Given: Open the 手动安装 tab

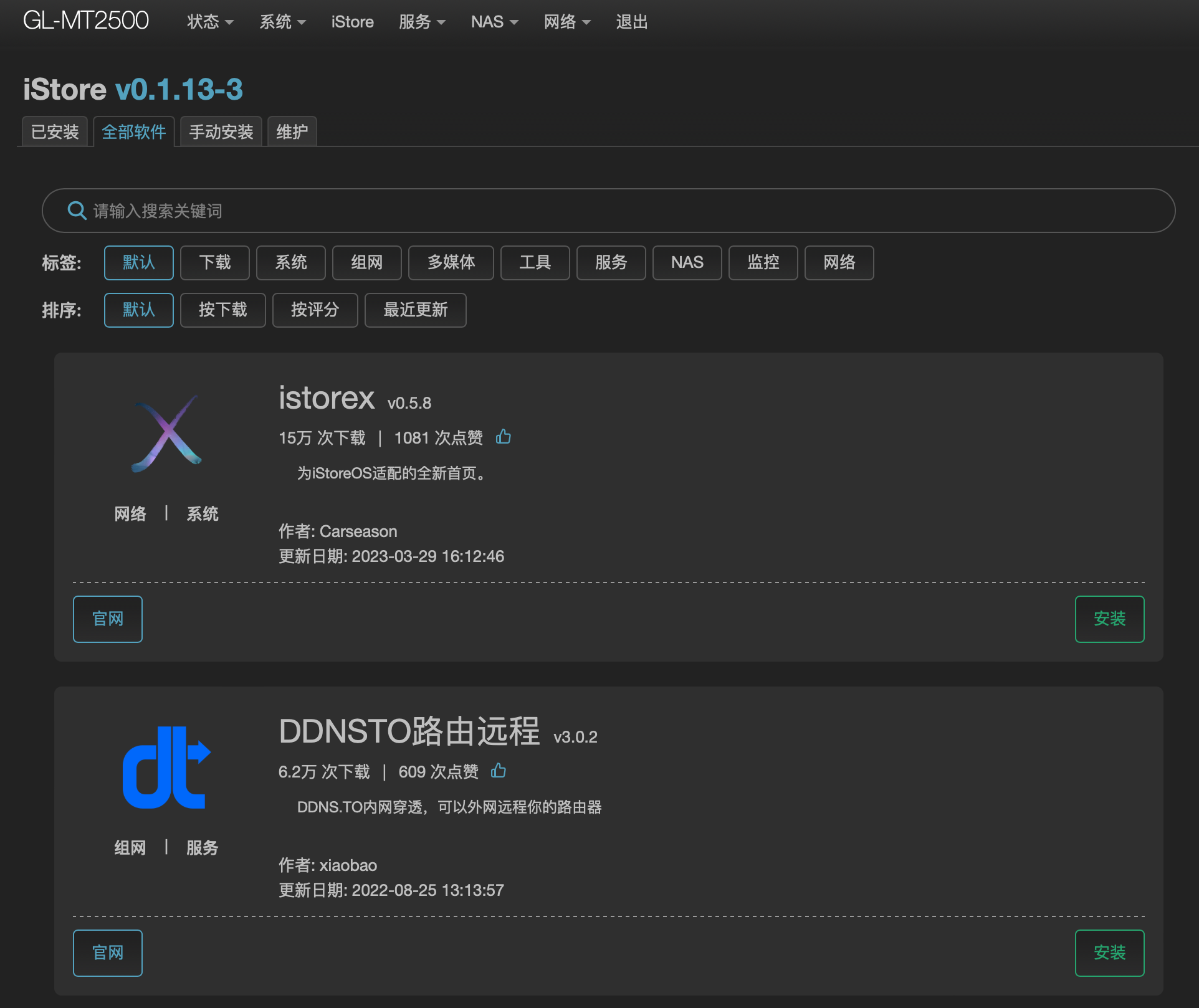Looking at the screenshot, I should (x=221, y=131).
